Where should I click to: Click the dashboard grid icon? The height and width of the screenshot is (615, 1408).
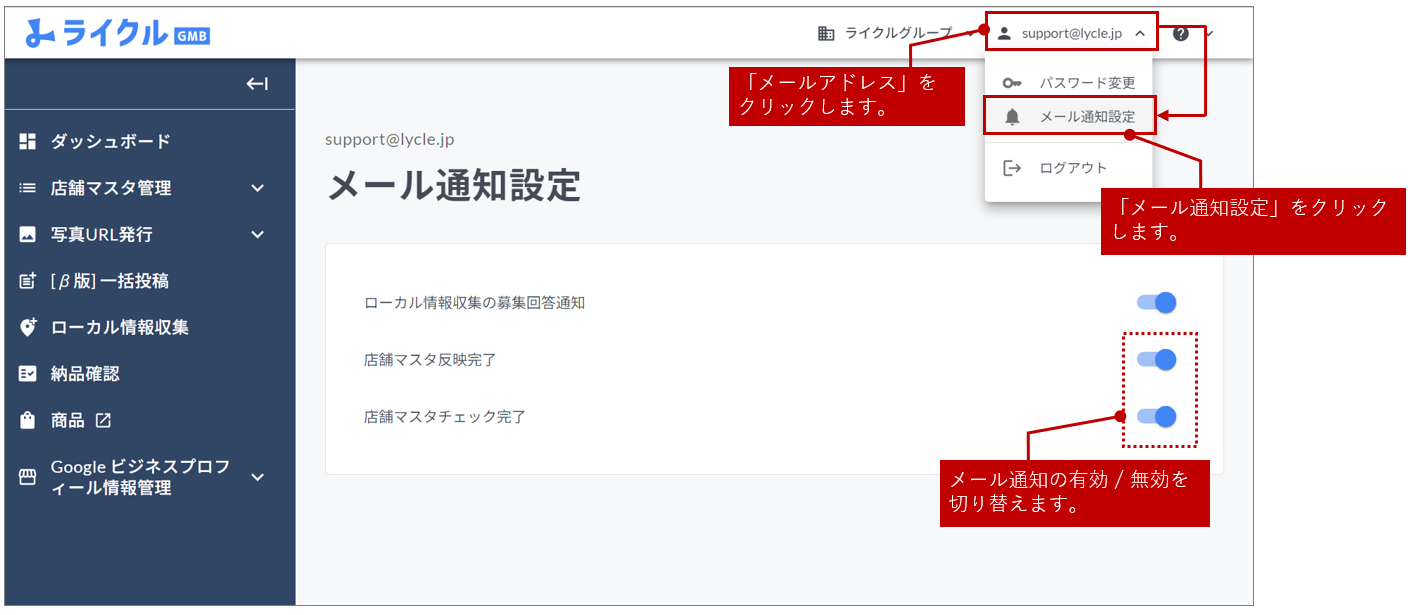28,142
